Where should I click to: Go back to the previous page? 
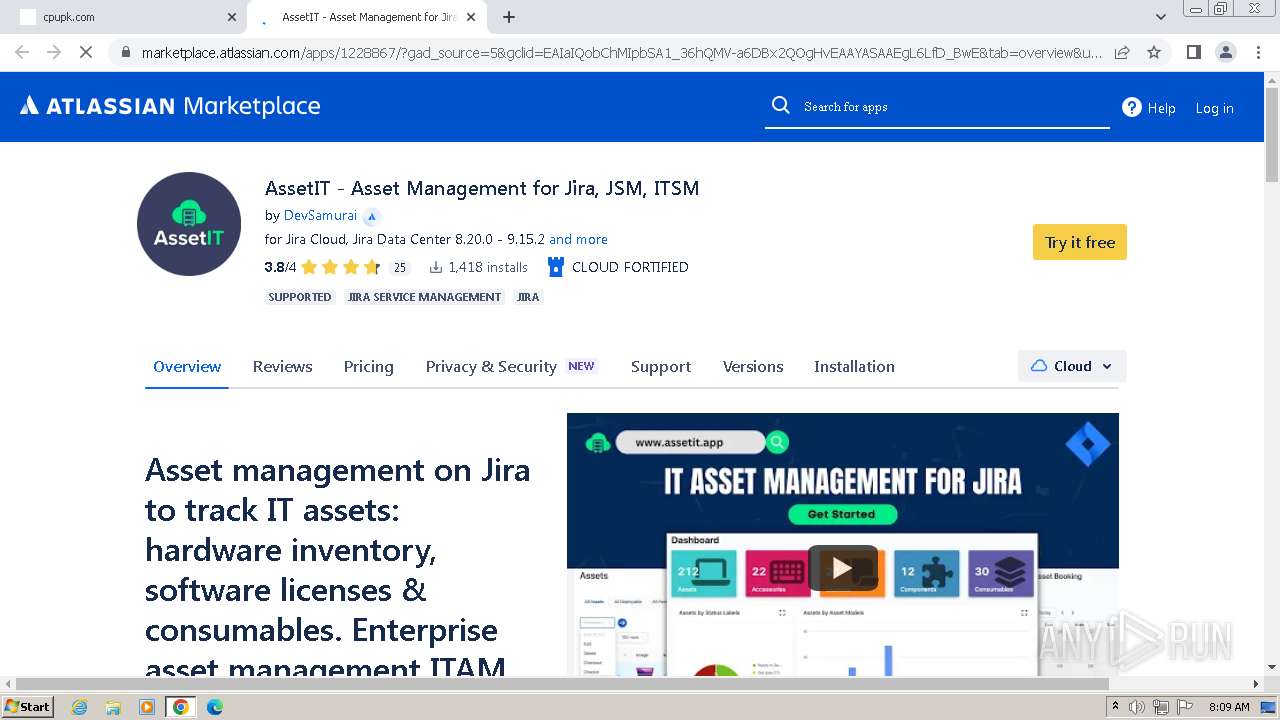22,52
